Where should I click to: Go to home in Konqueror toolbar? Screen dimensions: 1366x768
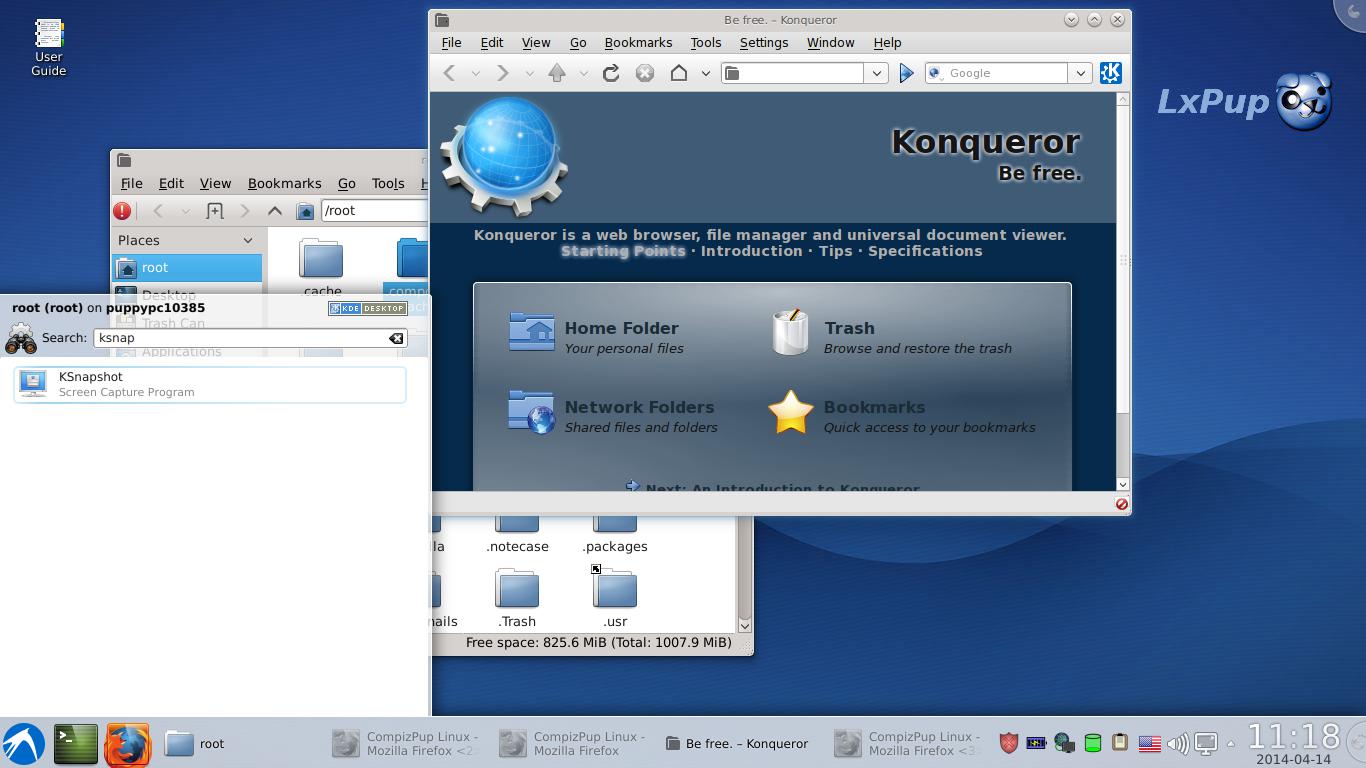click(x=679, y=73)
